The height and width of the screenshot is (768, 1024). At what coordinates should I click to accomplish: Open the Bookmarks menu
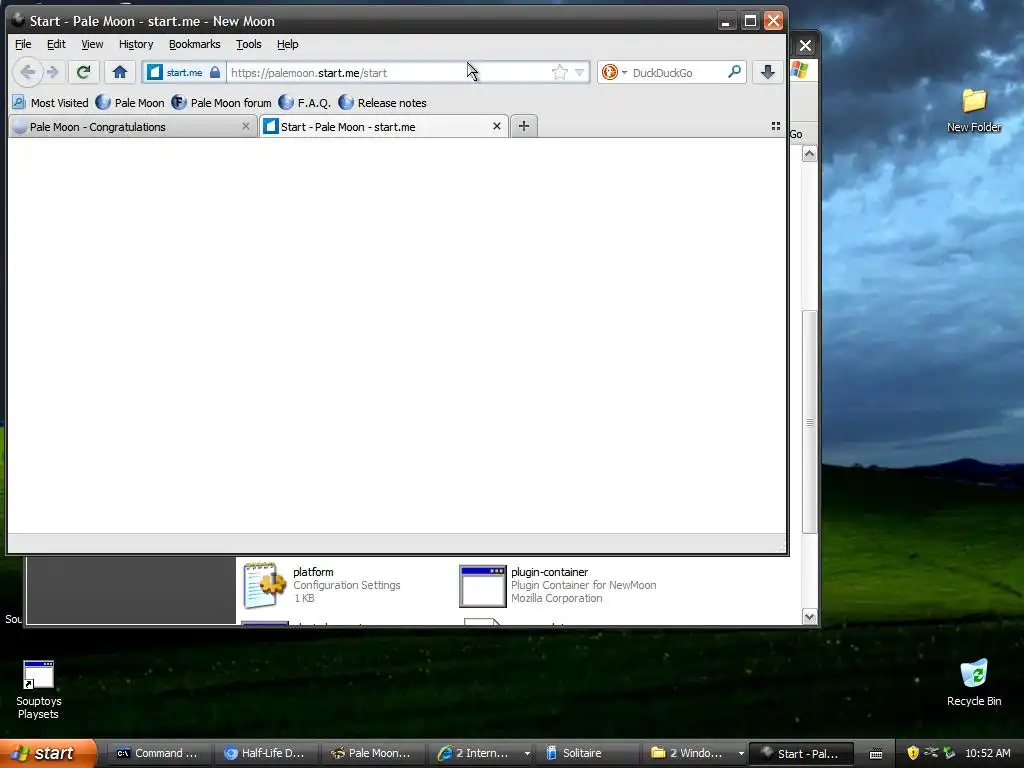pos(195,44)
